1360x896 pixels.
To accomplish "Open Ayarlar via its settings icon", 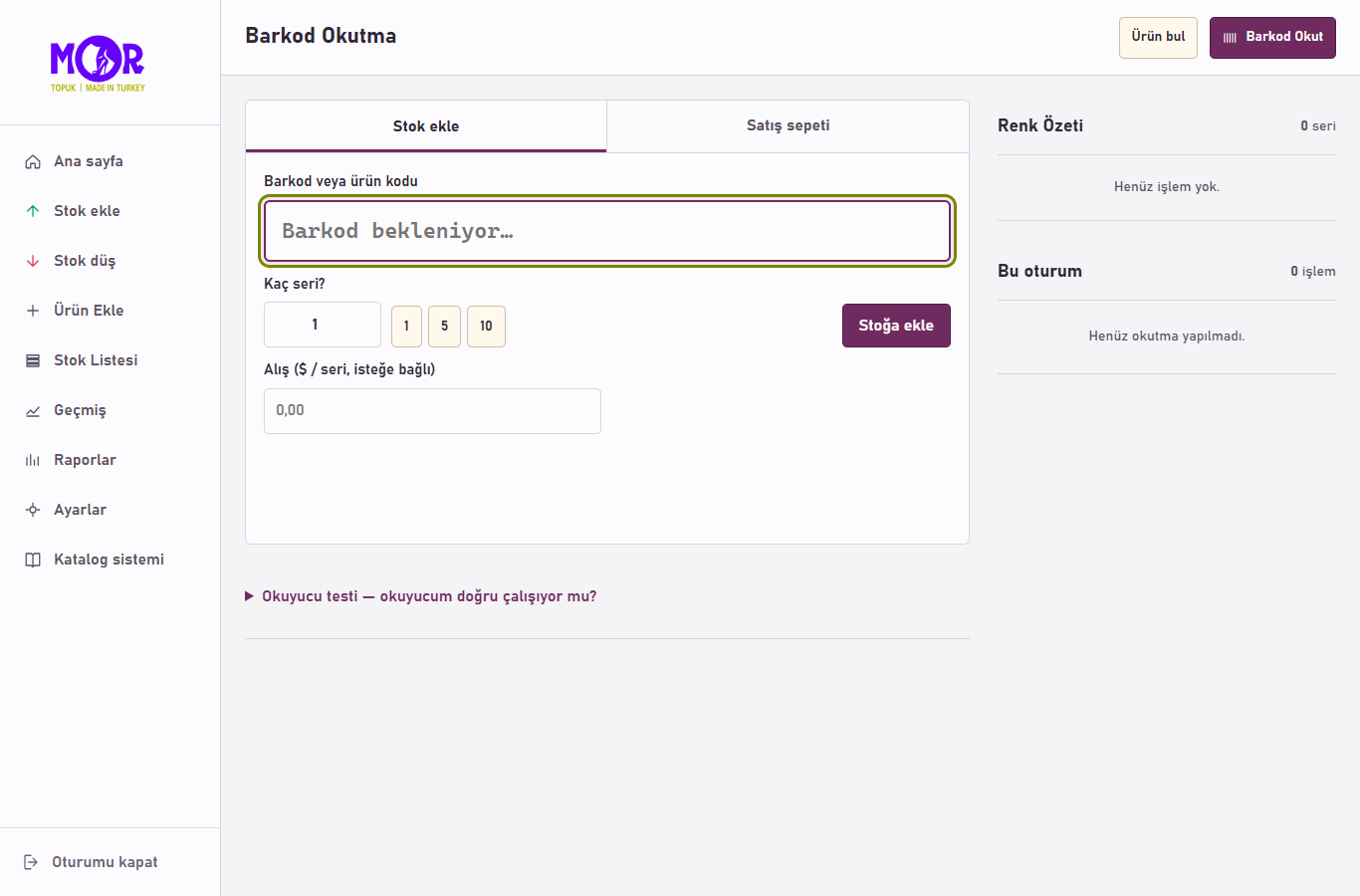I will (x=33, y=510).
